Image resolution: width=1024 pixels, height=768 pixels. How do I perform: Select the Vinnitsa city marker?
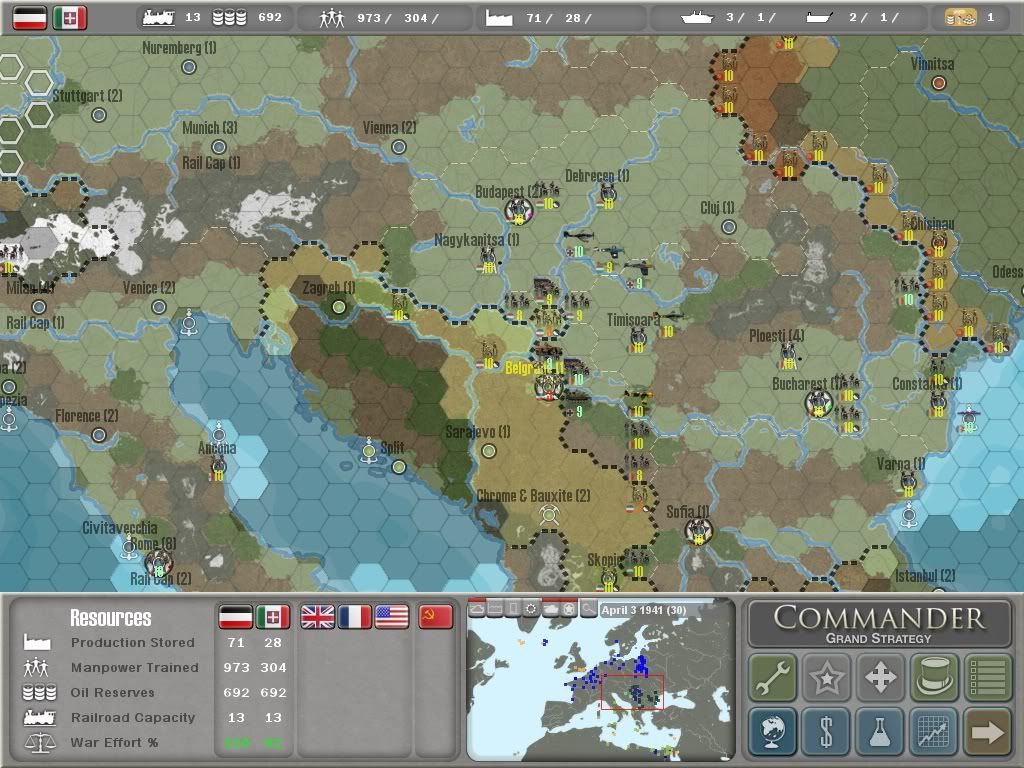(938, 83)
